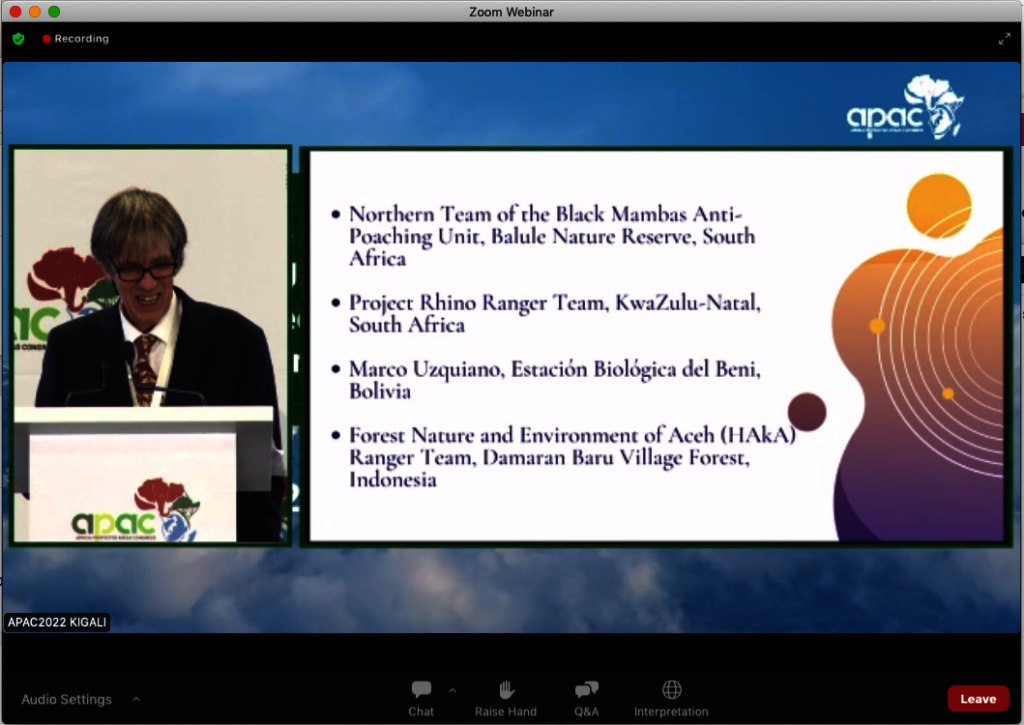This screenshot has height=725, width=1024.
Task: Close the Zoom Webinar window
Action: coord(15,11)
